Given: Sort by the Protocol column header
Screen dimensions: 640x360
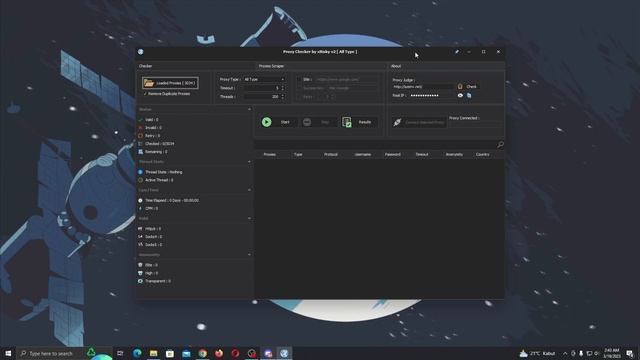Looking at the screenshot, I should (331, 155).
